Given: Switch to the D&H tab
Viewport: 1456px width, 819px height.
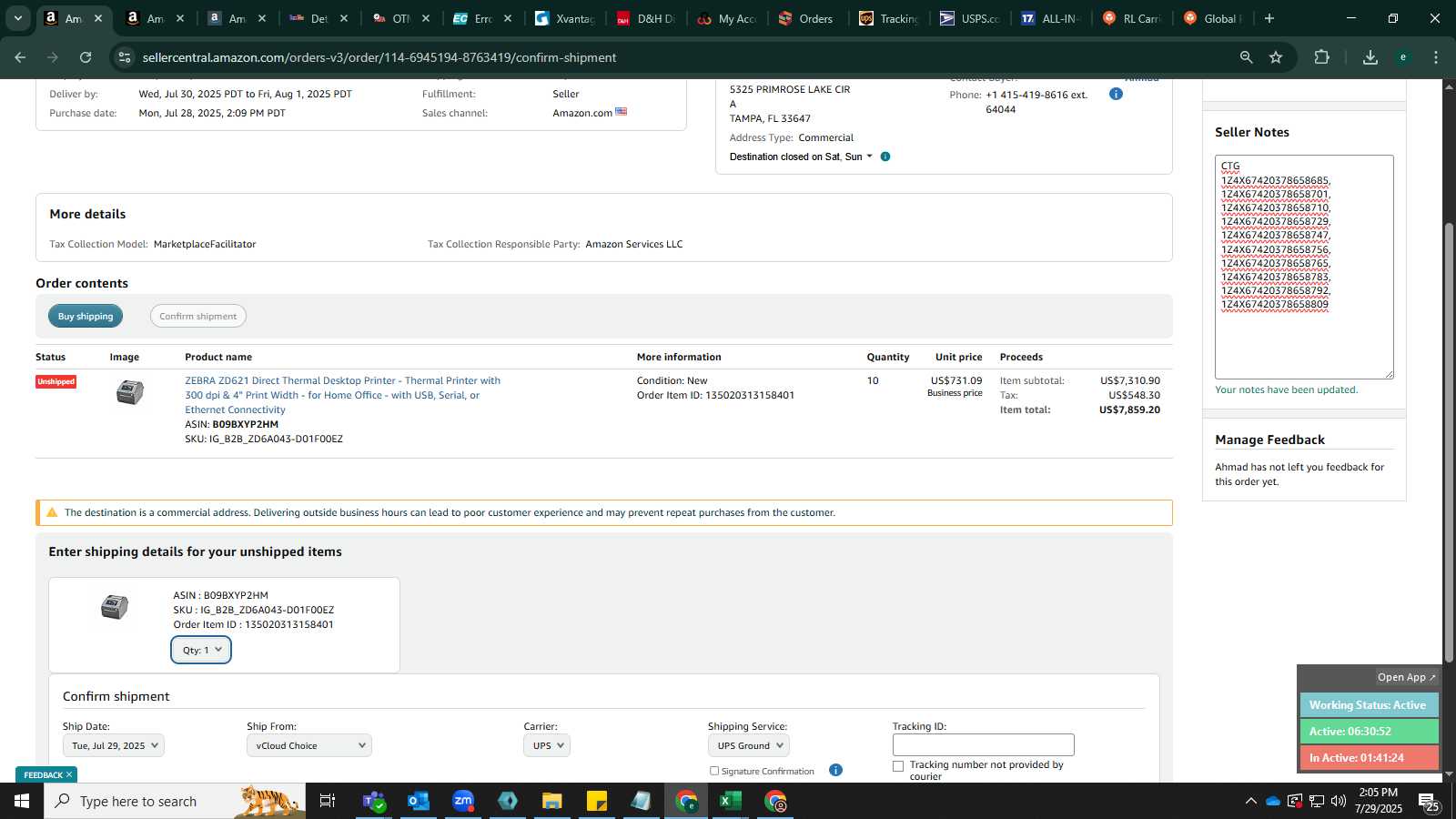Looking at the screenshot, I should point(646,18).
